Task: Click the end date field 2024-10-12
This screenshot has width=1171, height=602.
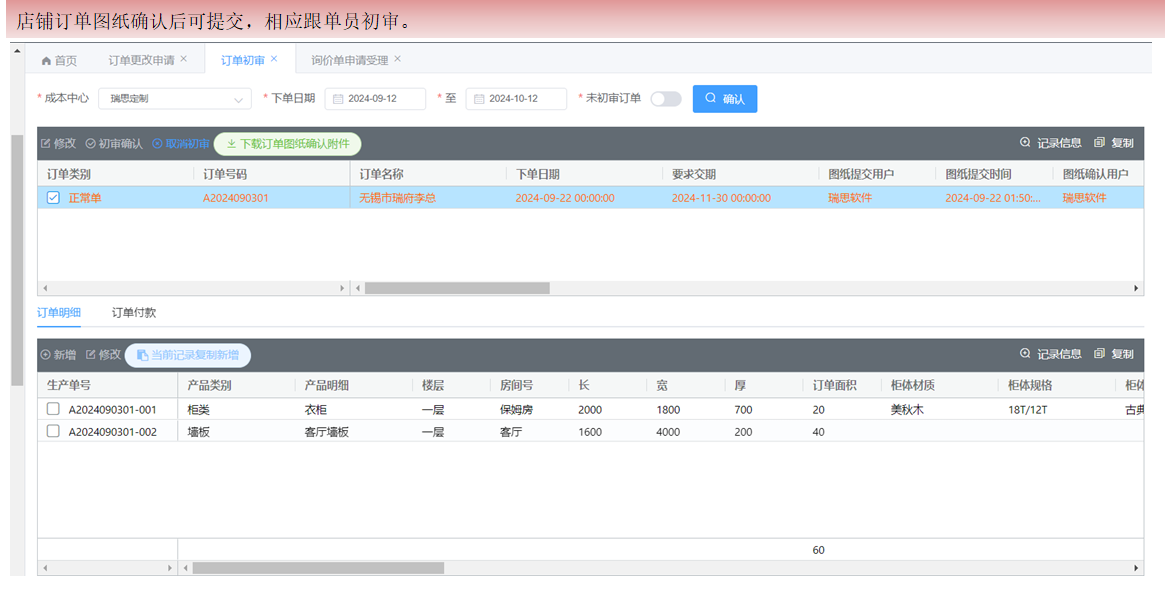Action: (516, 99)
